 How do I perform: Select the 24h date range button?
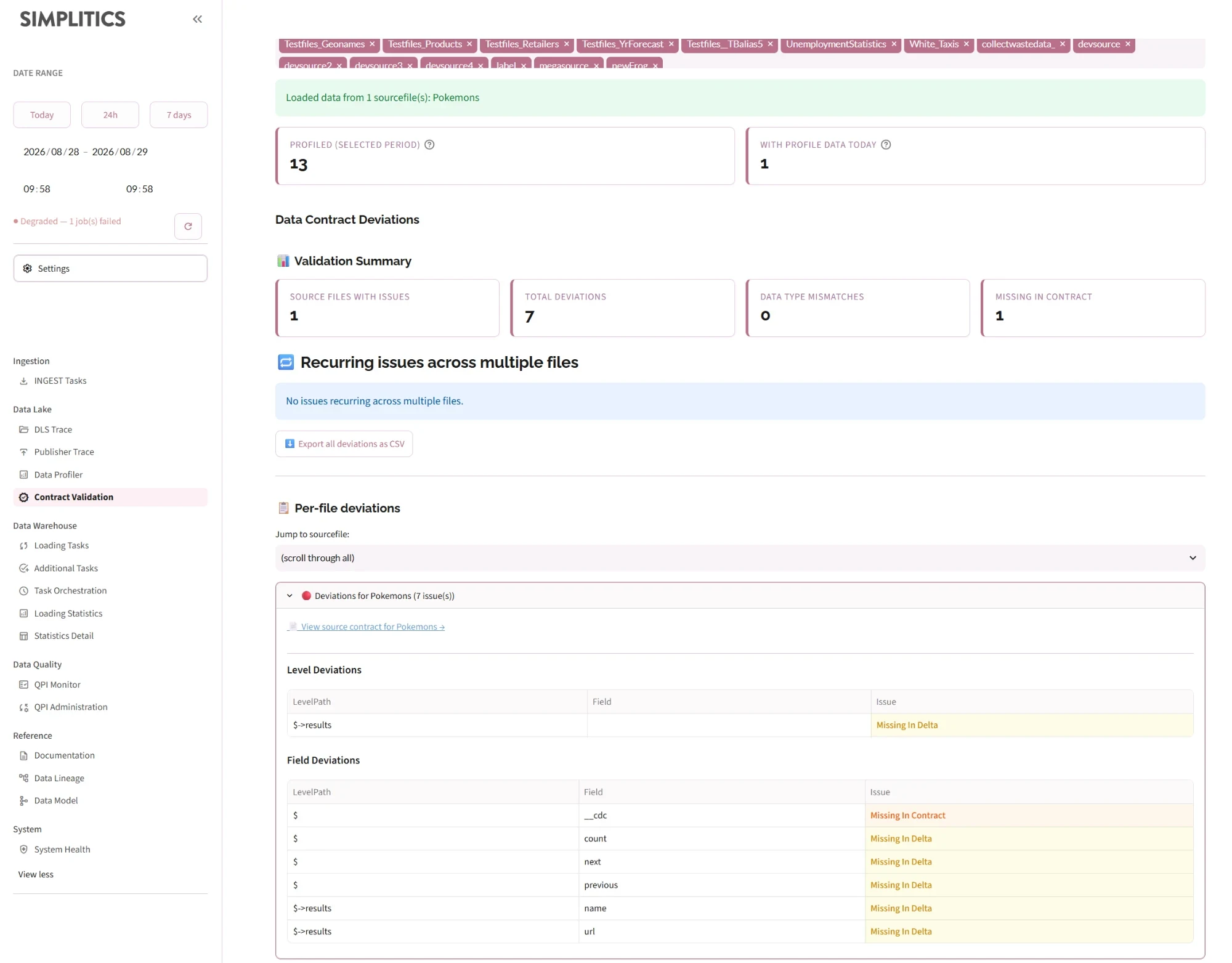coord(110,115)
